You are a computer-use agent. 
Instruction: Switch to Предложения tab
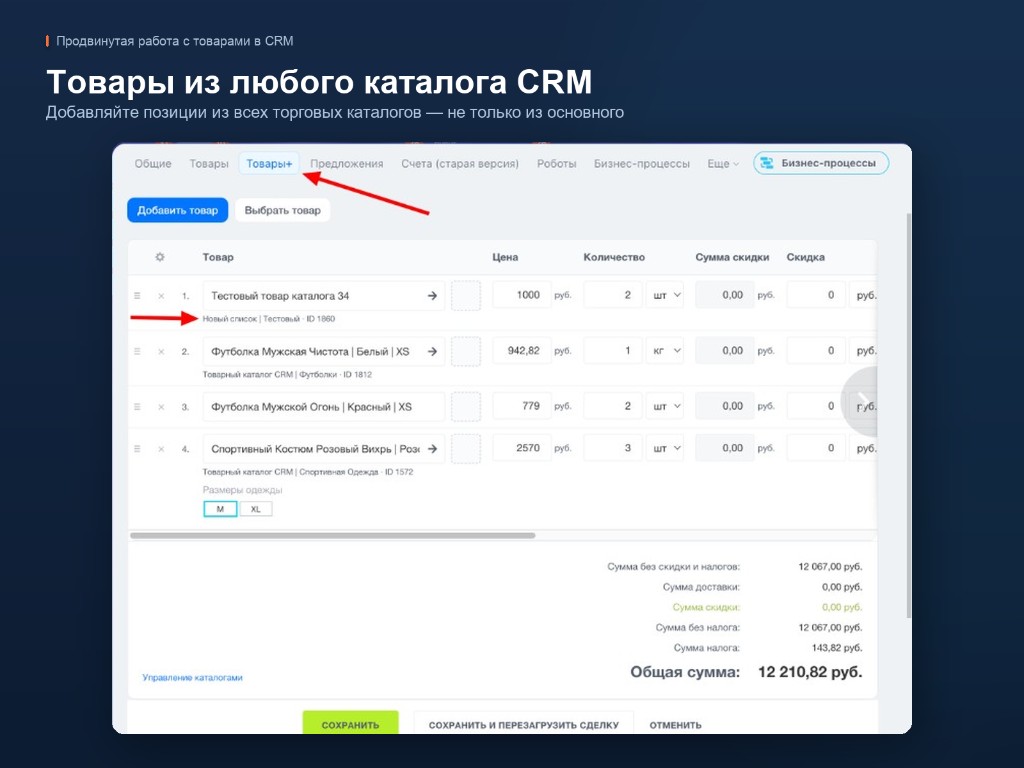click(347, 164)
